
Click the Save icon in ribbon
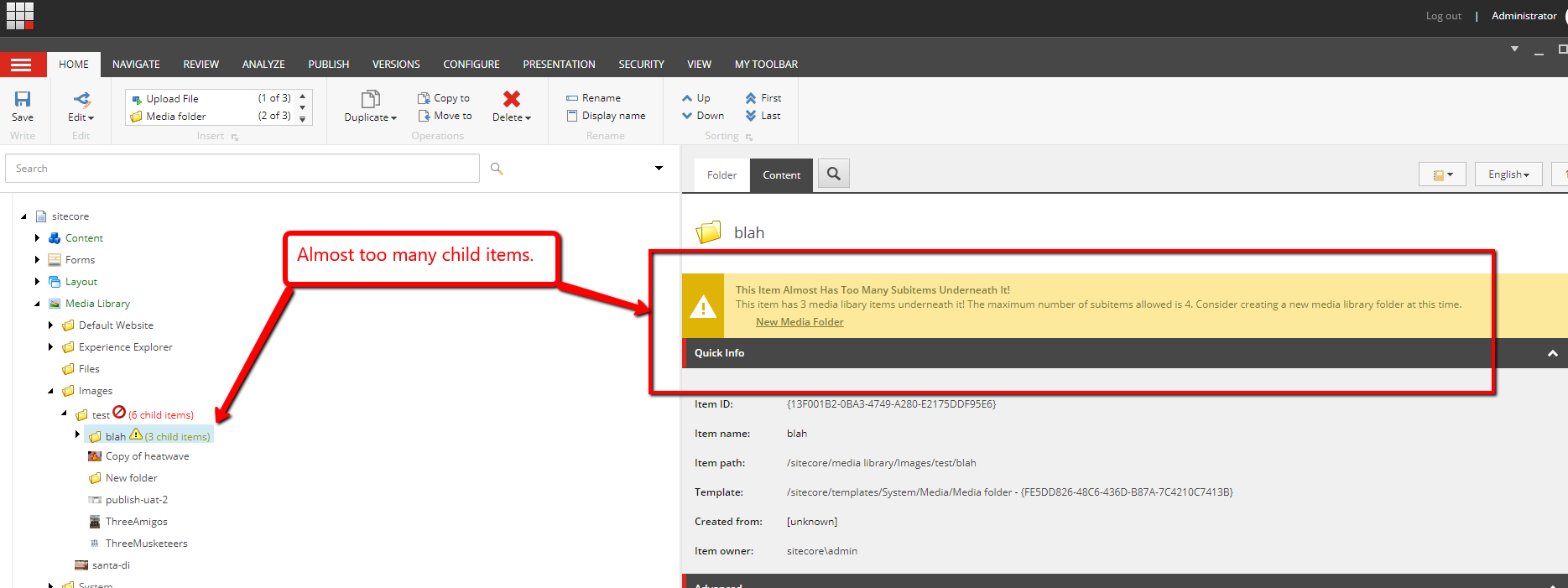pyautogui.click(x=23, y=100)
